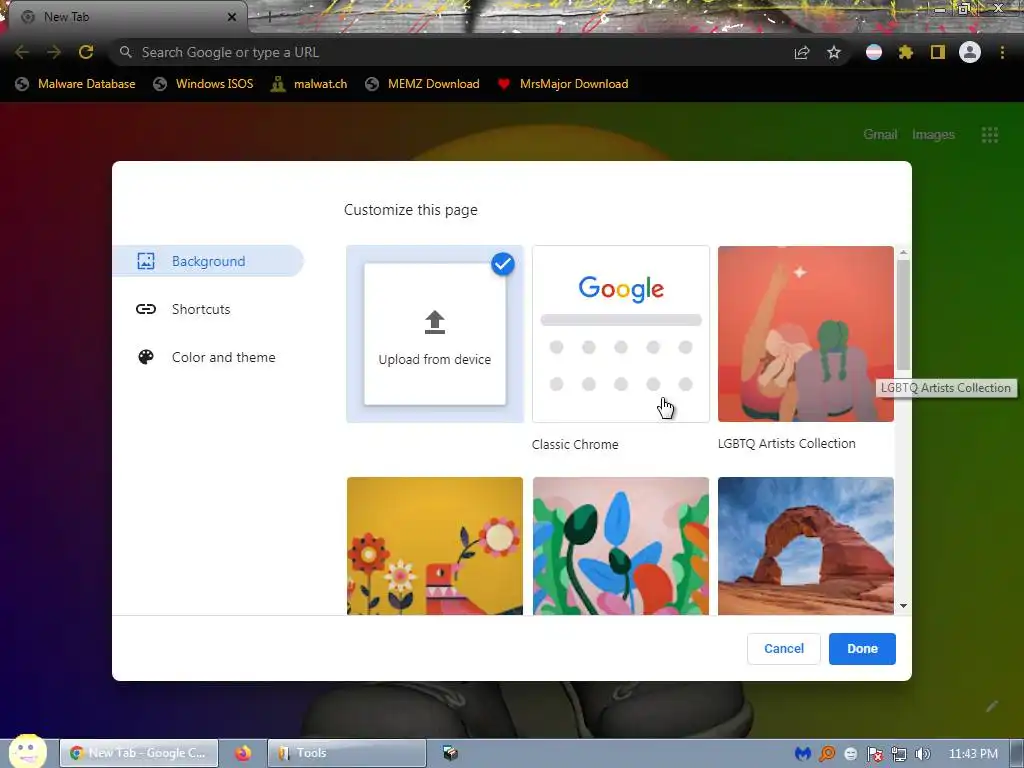Click the blue selected checkmark badge

point(503,264)
